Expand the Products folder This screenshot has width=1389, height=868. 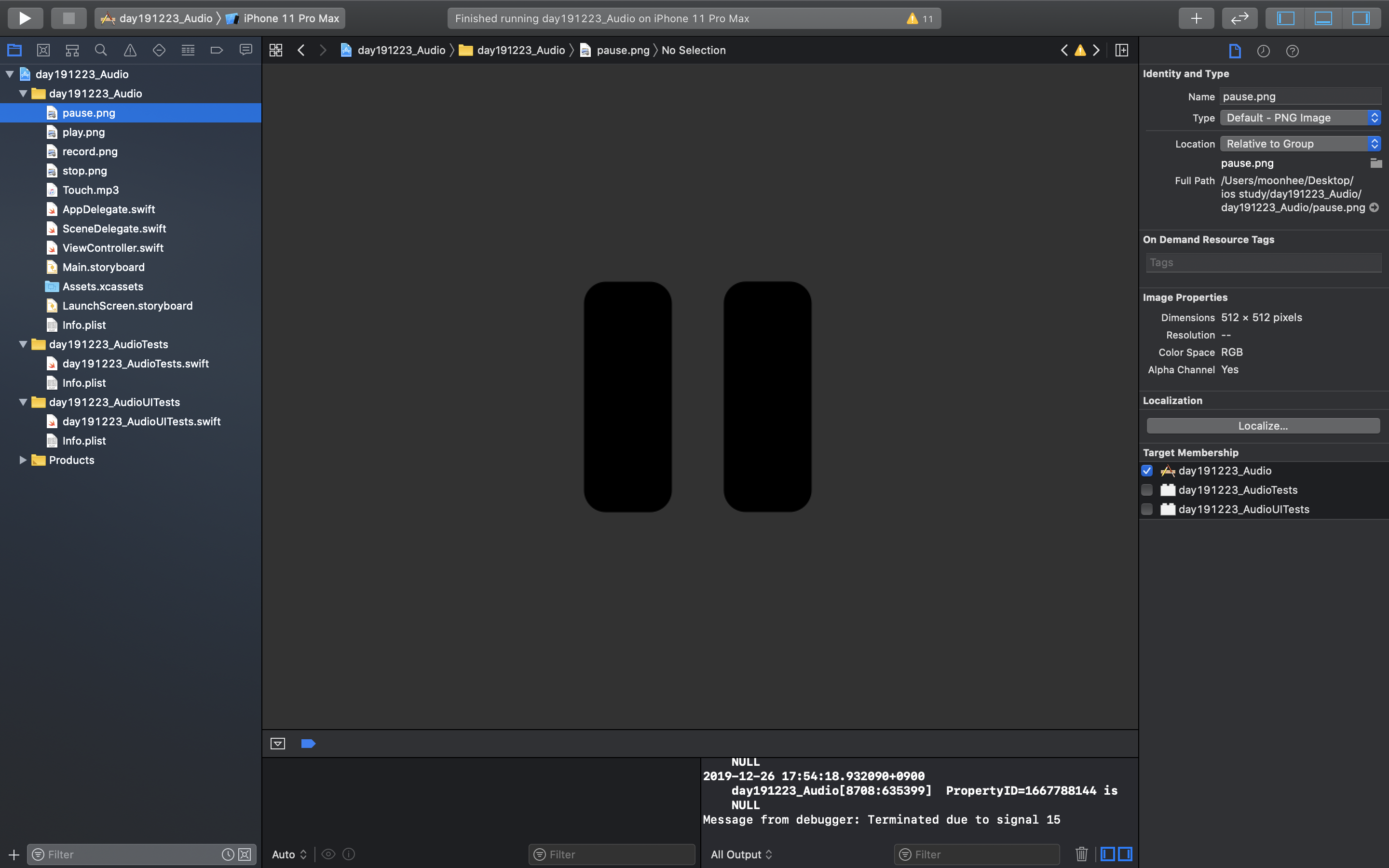pyautogui.click(x=23, y=460)
